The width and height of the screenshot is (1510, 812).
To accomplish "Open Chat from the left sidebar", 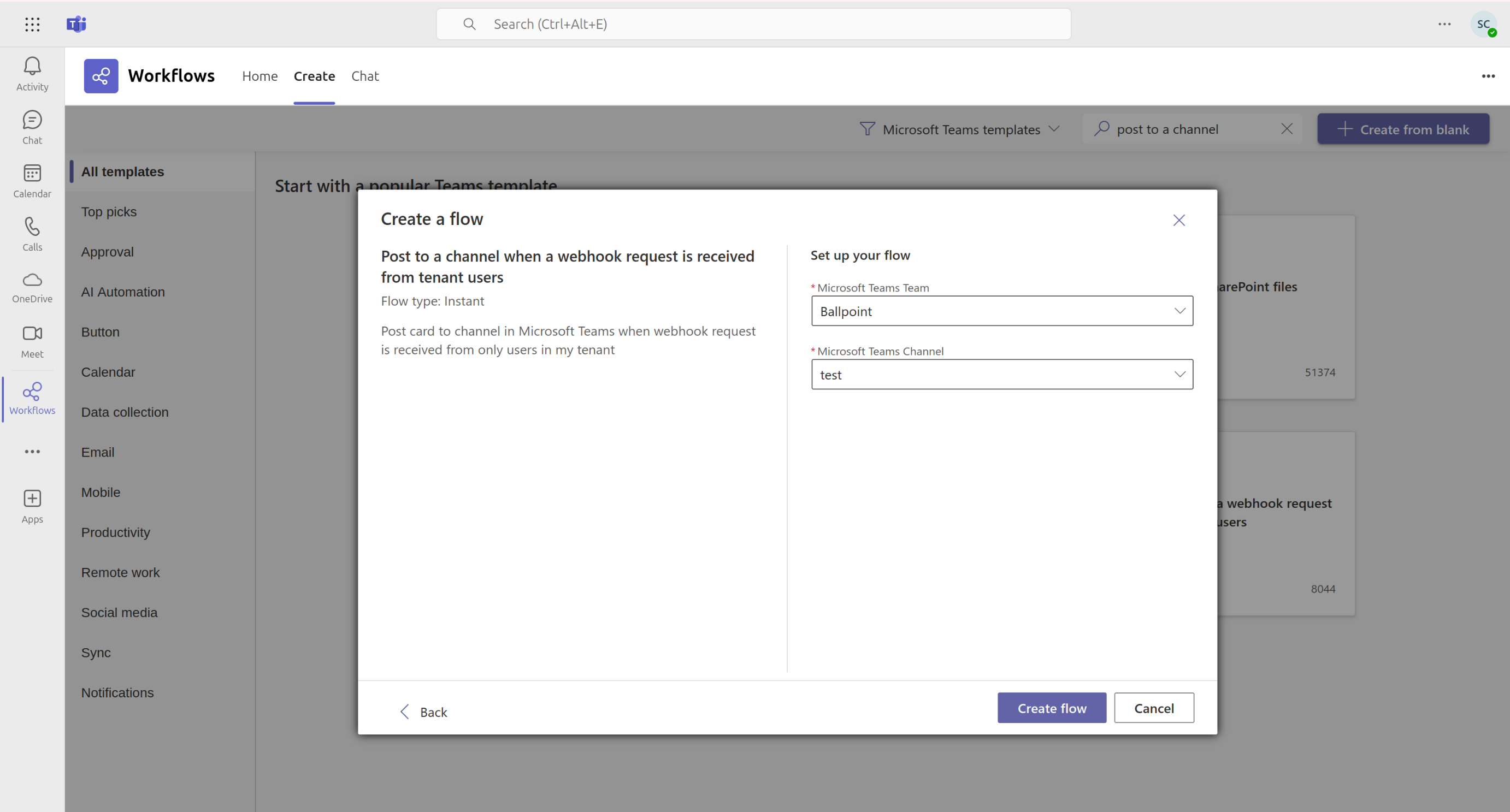I will click(x=32, y=127).
